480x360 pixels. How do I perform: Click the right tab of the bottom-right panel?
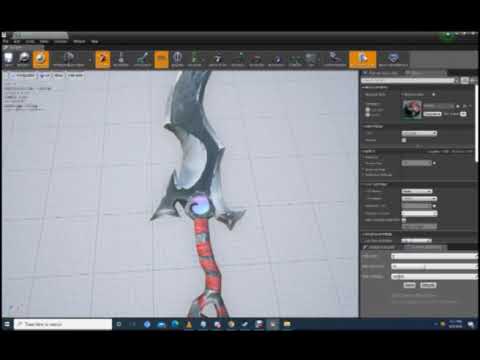tap(424, 247)
